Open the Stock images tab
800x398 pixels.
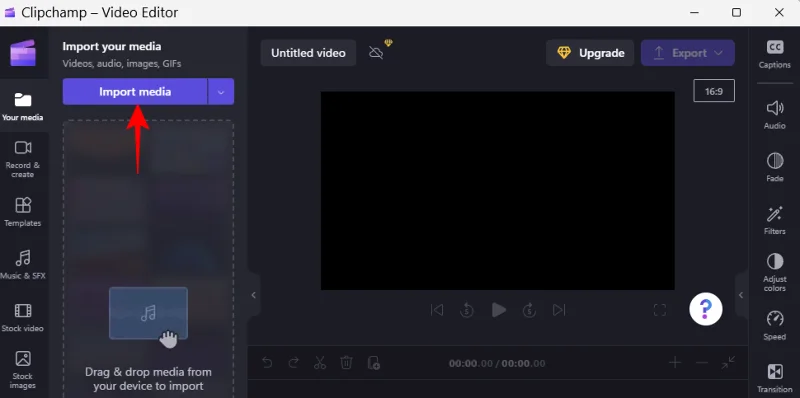pyautogui.click(x=22, y=369)
